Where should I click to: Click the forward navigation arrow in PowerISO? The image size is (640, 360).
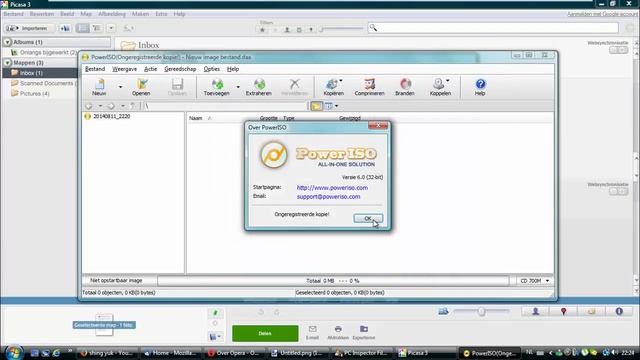111,106
